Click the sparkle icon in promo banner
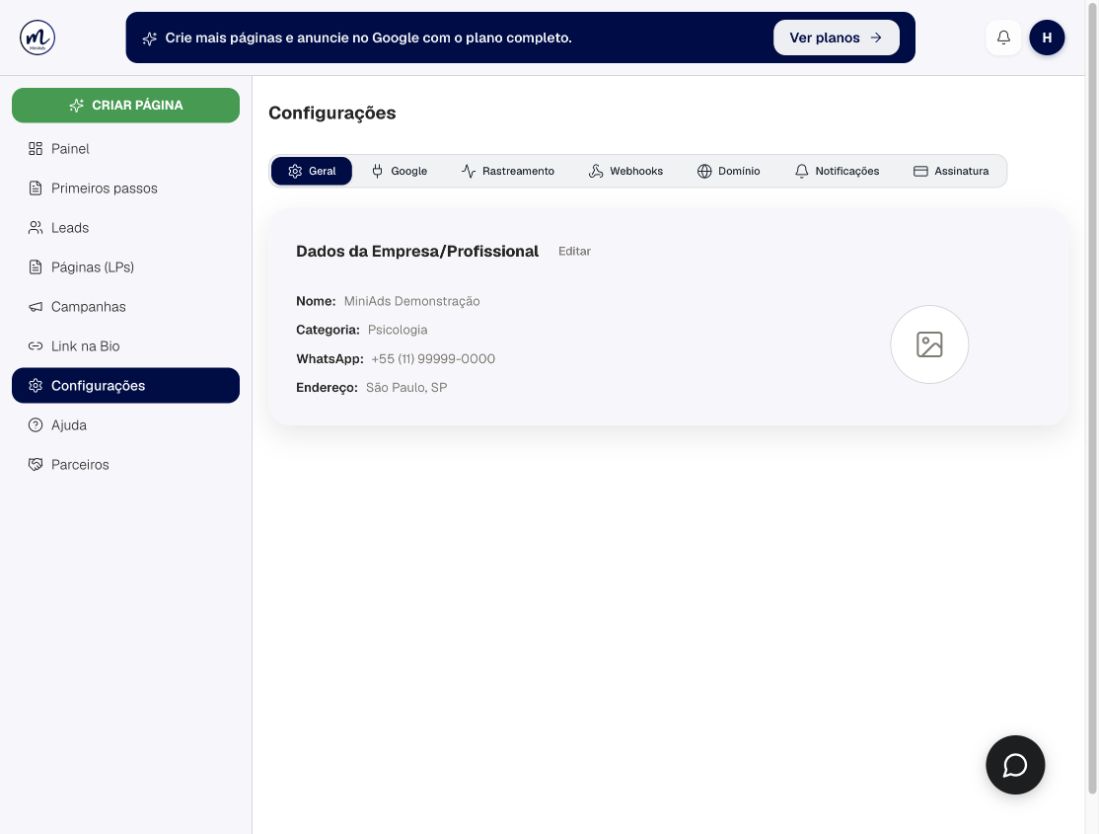This screenshot has width=1099, height=834. pos(149,39)
